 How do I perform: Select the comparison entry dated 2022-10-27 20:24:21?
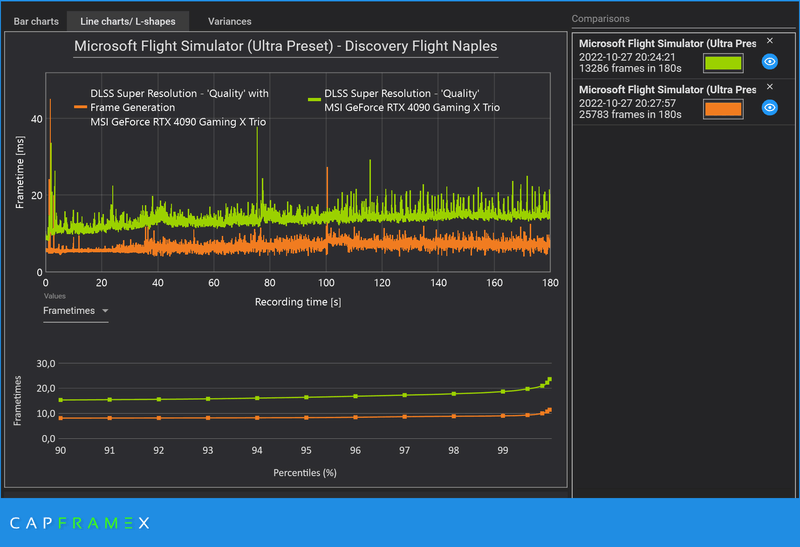point(683,56)
